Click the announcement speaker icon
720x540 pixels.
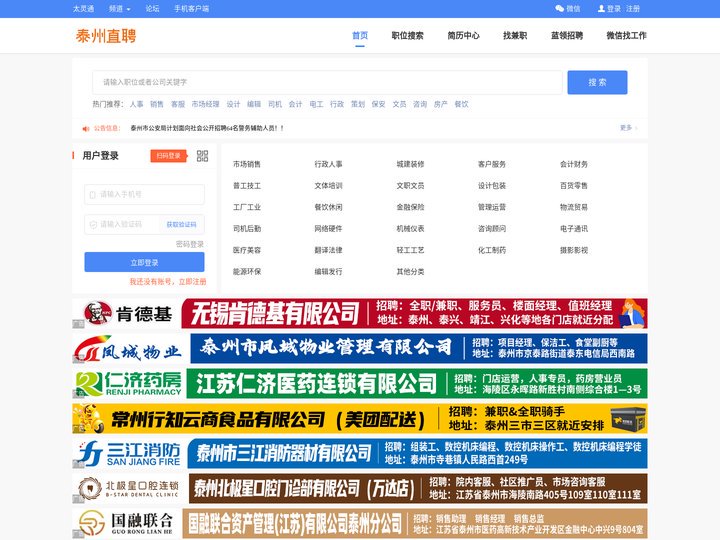click(x=85, y=129)
